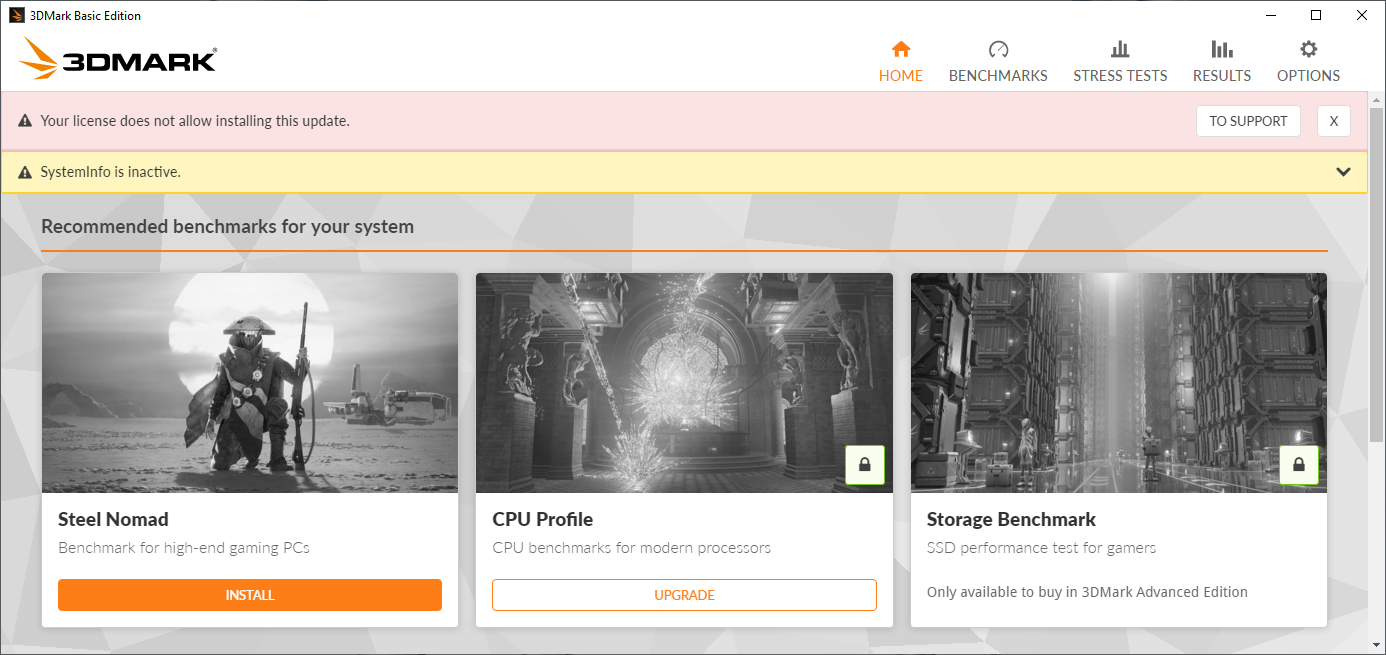
Task: Click the Home house icon
Action: coord(901,49)
